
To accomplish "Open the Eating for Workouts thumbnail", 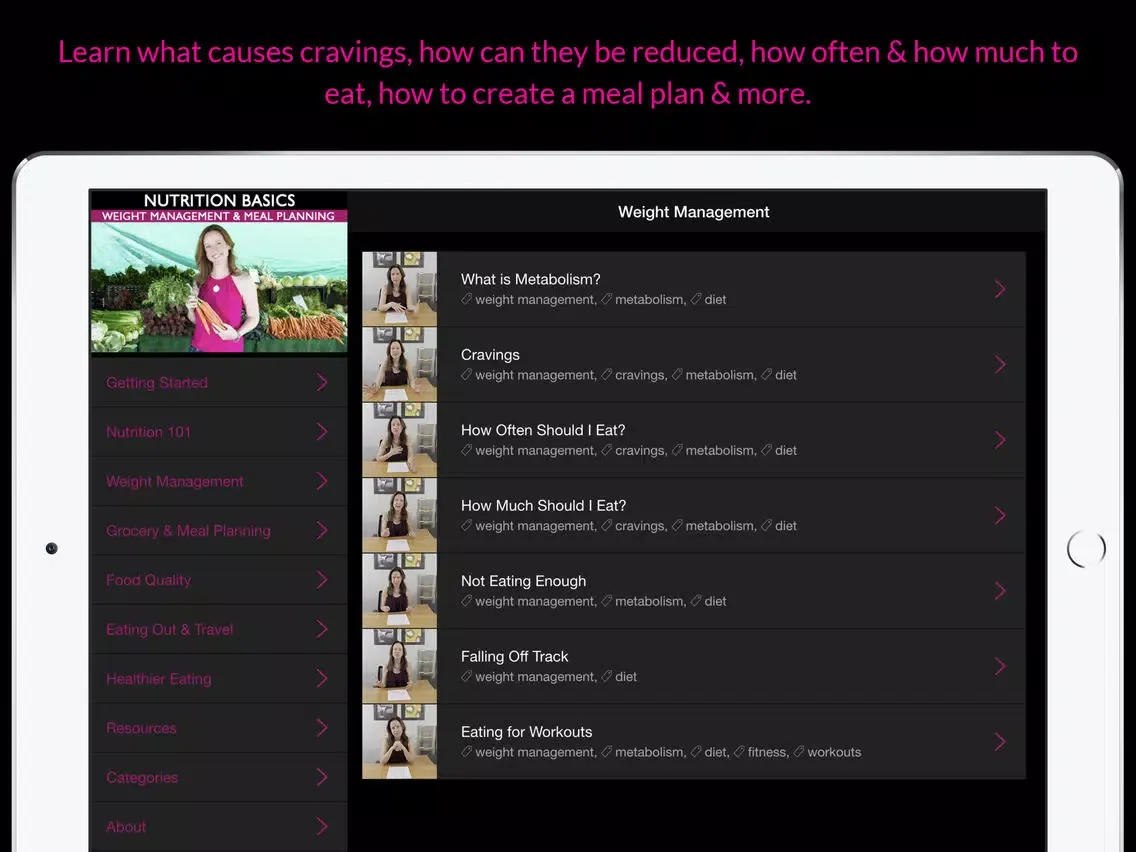I will 399,740.
